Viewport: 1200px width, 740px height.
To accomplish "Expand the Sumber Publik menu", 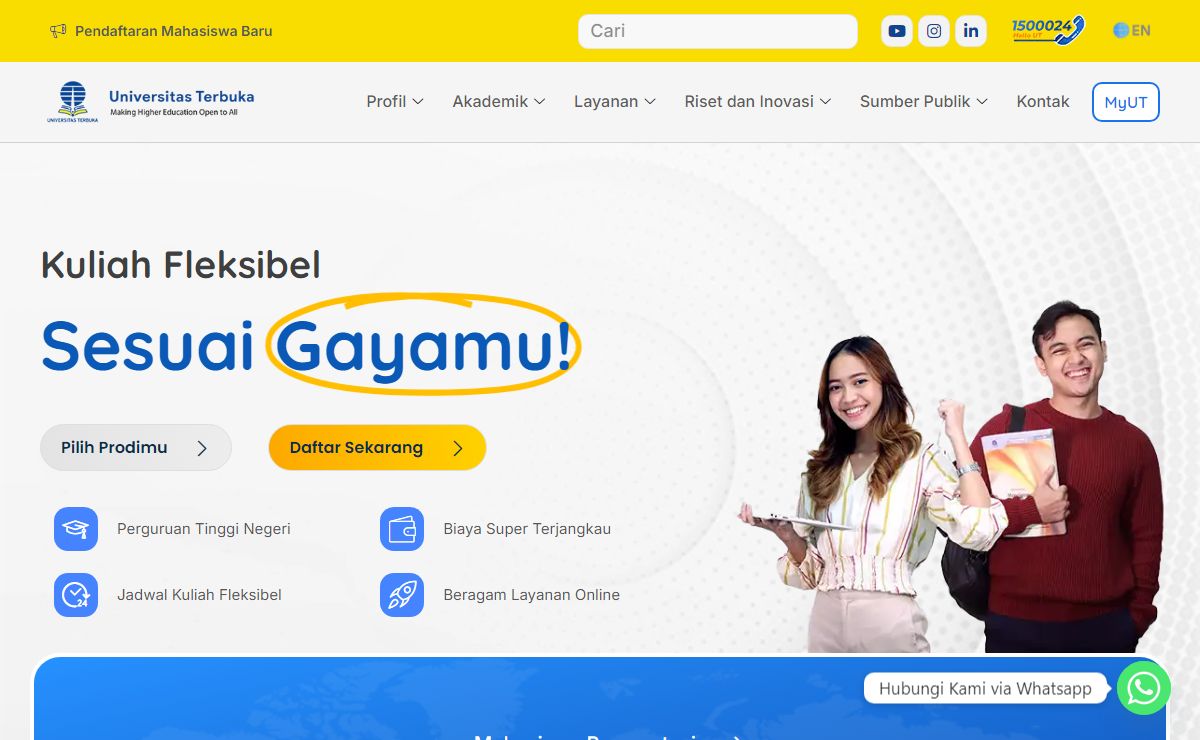I will coord(924,101).
